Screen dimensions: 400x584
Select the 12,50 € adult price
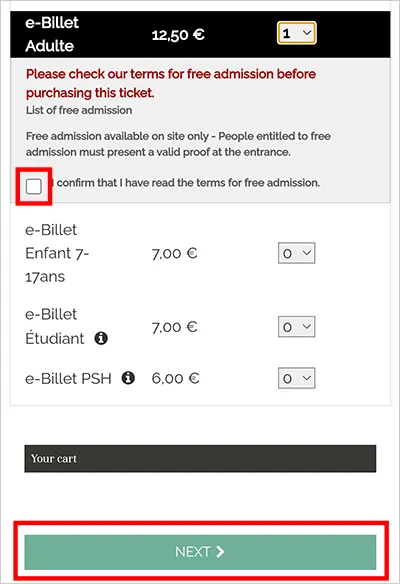tap(178, 35)
